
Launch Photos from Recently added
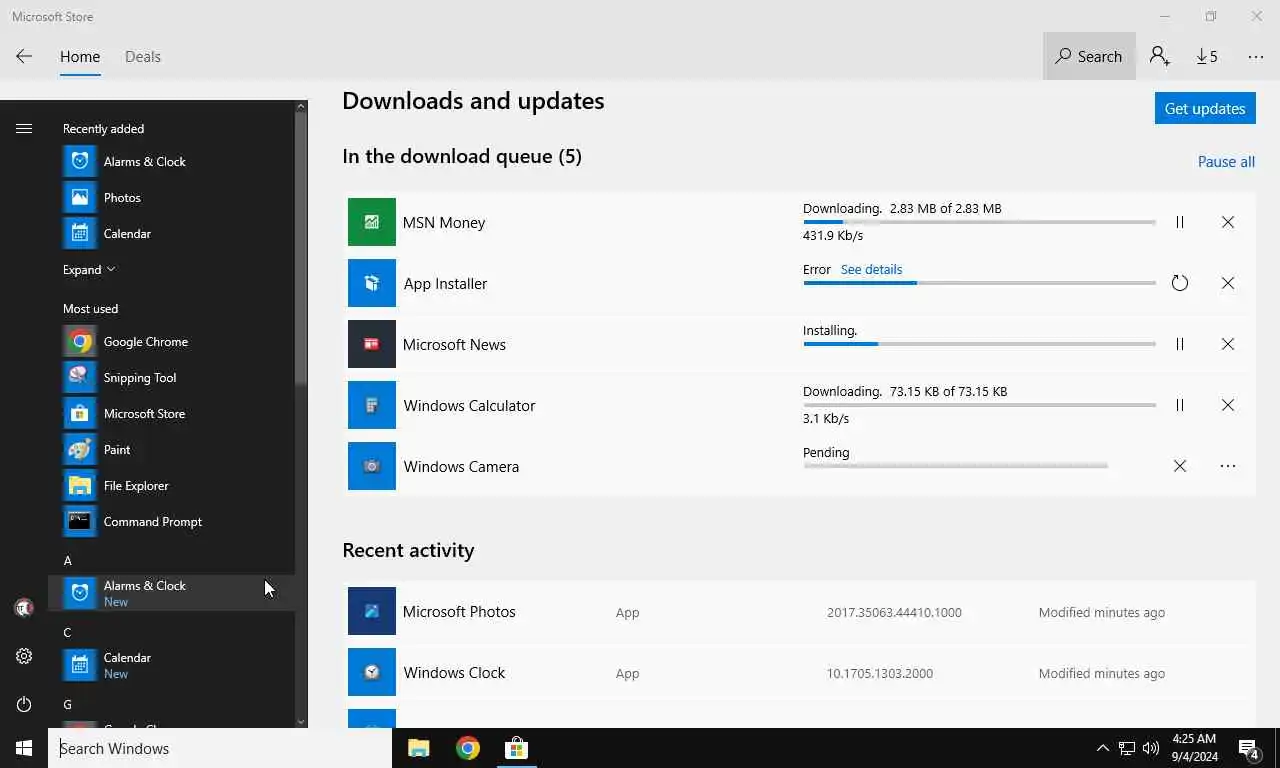click(171, 197)
